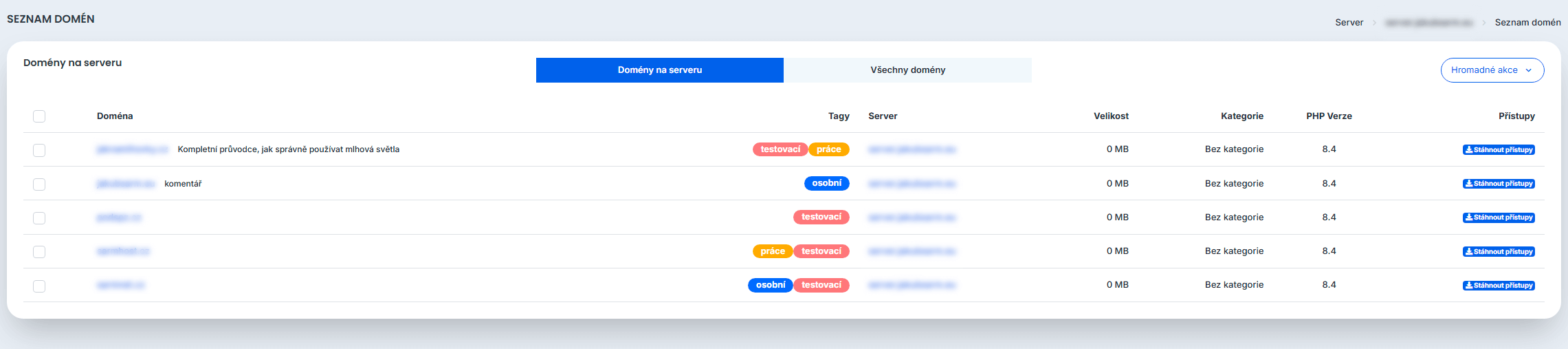Check the box for the komentář domain row
This screenshot has height=349, width=1568.
coord(39,184)
